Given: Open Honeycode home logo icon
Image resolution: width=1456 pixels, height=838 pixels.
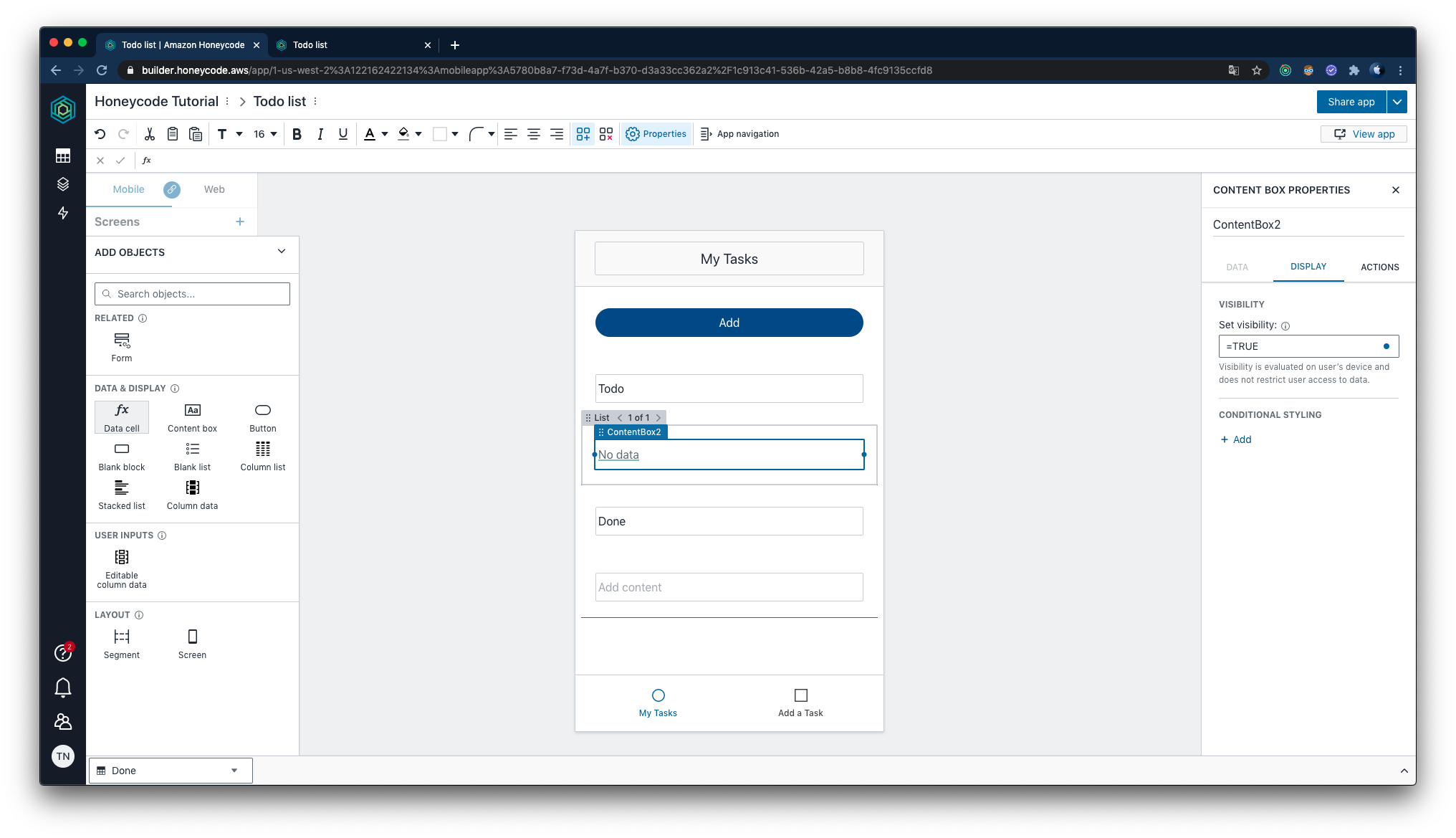Looking at the screenshot, I should pos(63,109).
